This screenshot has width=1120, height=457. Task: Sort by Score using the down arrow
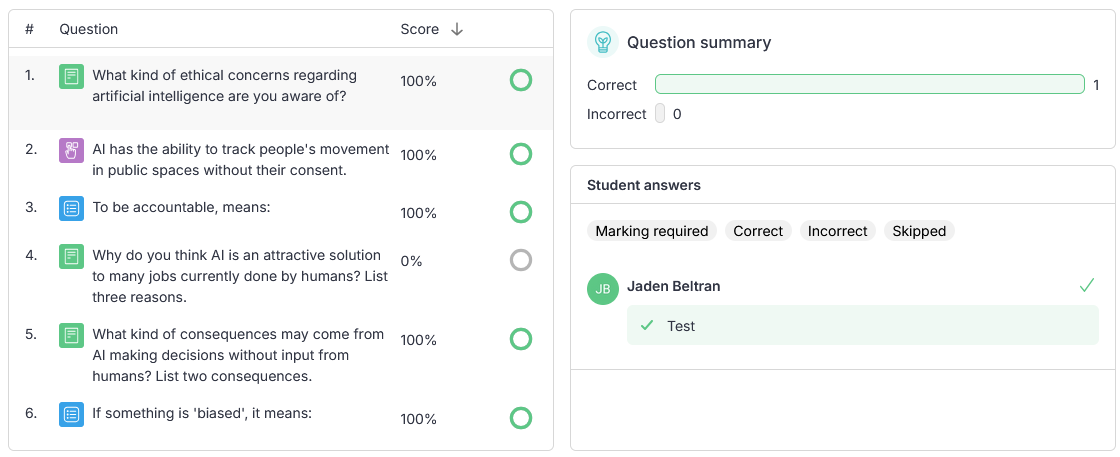(457, 29)
